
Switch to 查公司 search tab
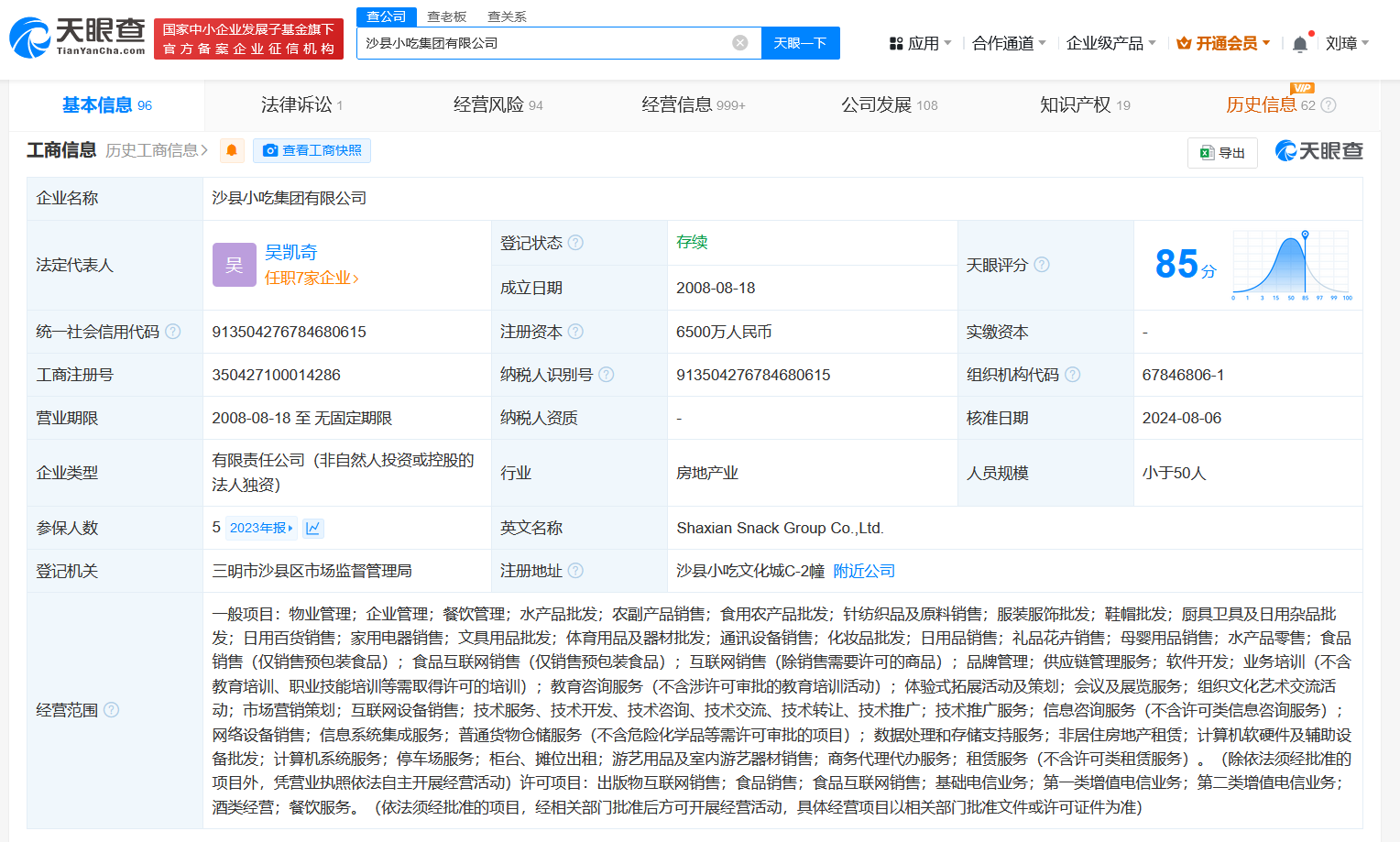click(387, 16)
